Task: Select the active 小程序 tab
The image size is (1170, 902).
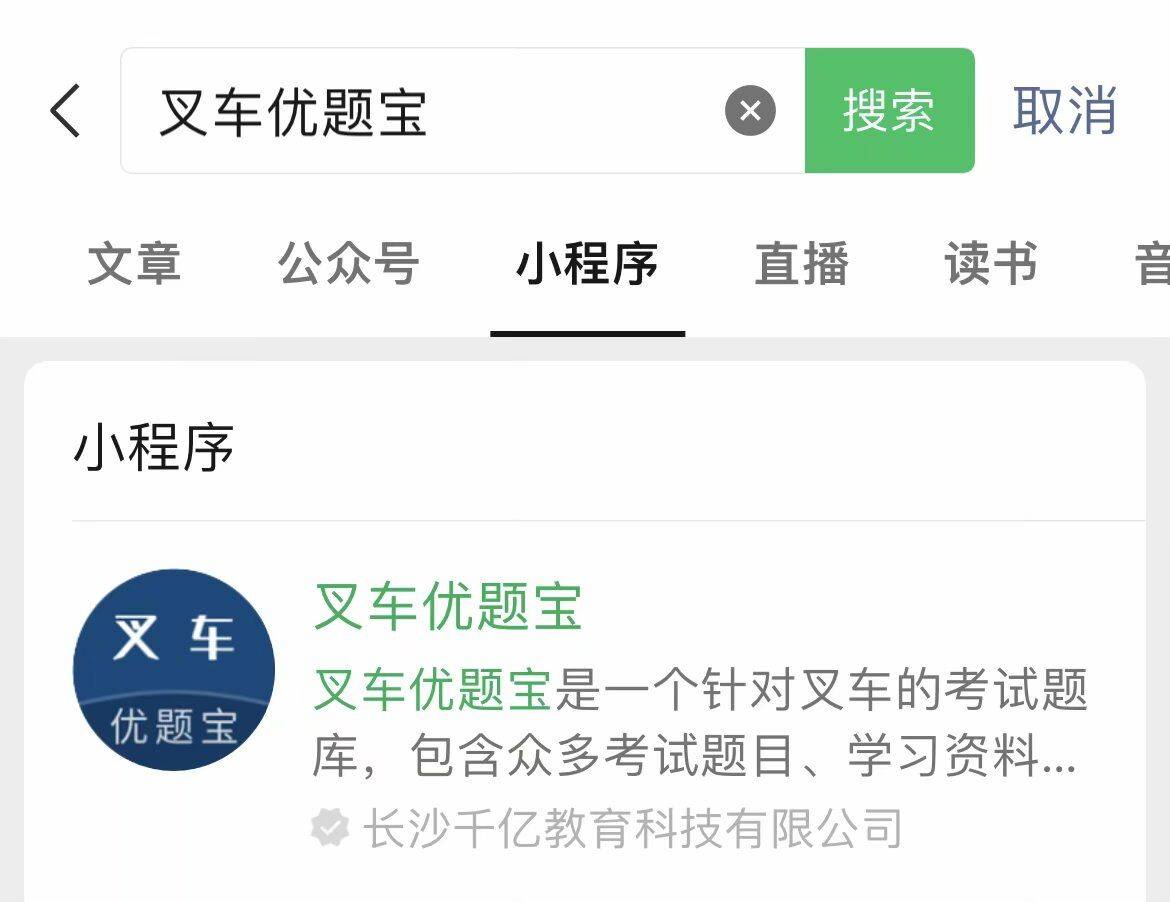Action: pos(587,263)
